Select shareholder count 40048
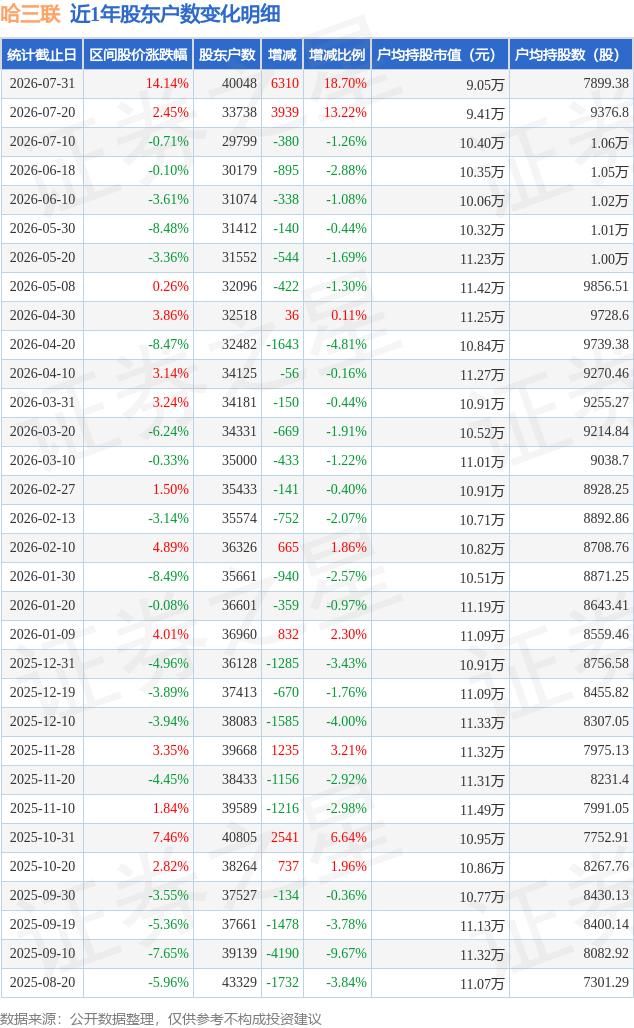 239,83
